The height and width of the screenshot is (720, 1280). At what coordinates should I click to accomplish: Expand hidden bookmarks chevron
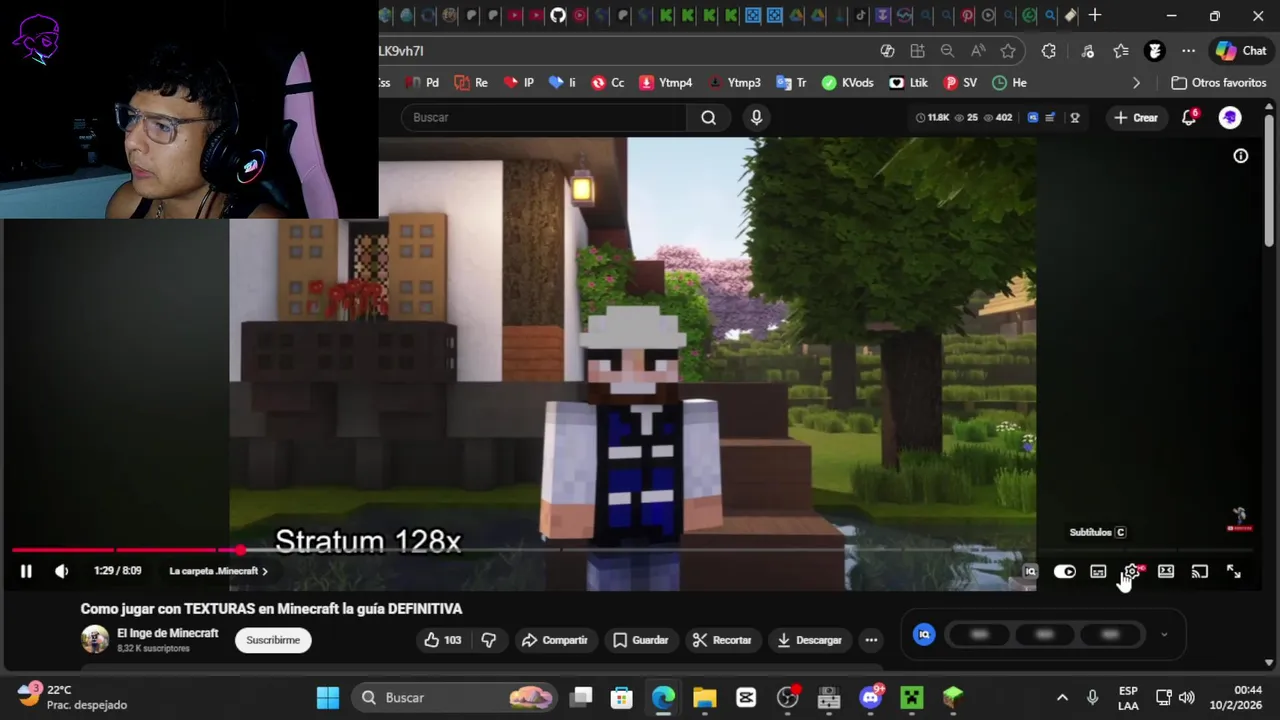1136,83
